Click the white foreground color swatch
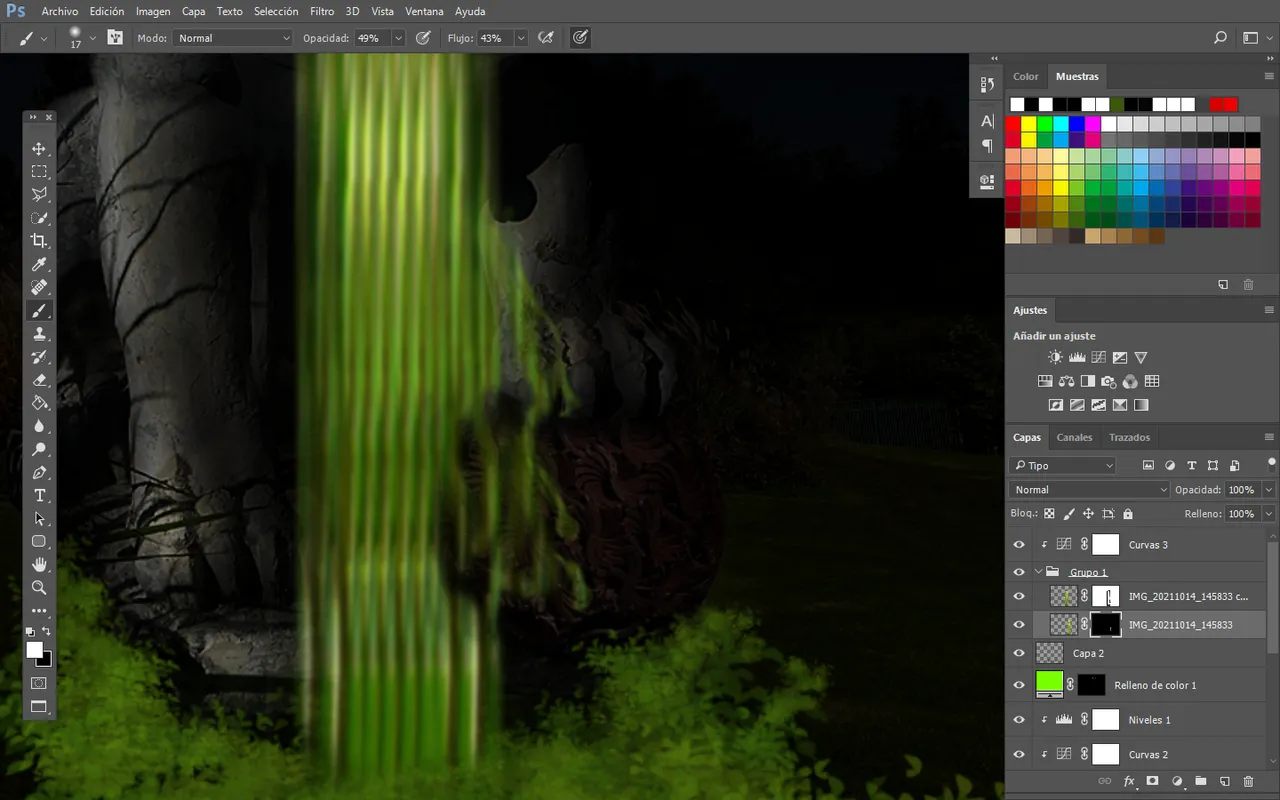The image size is (1280, 800). tap(34, 649)
